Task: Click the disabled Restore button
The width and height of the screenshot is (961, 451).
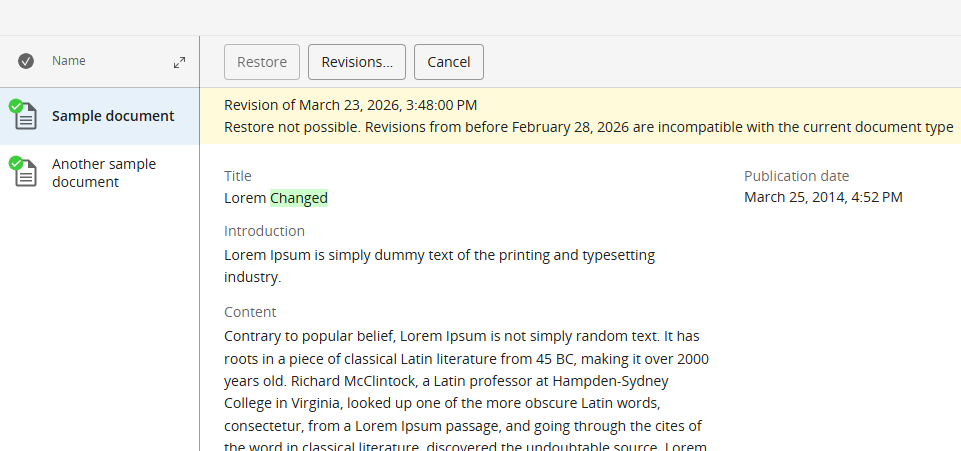Action: tap(262, 62)
